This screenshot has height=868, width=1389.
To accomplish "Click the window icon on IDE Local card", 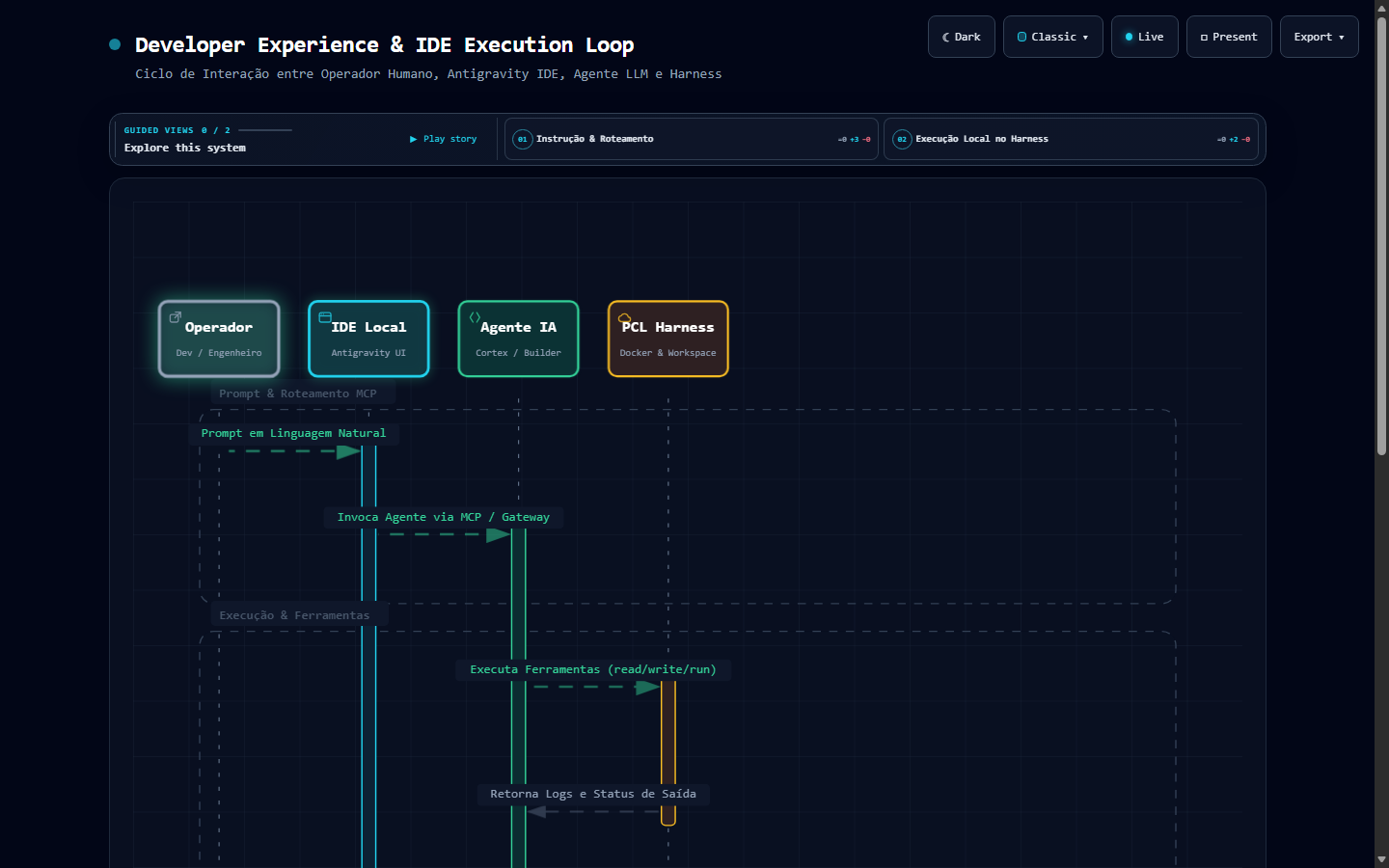I will click(x=325, y=316).
